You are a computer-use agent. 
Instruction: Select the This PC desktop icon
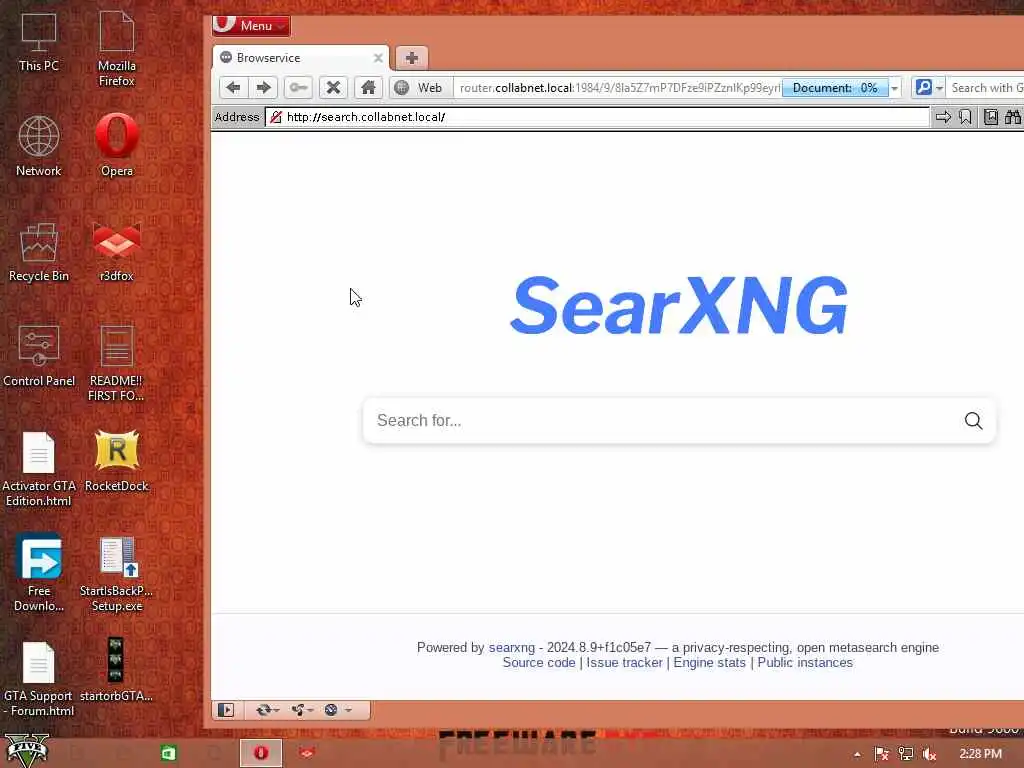point(39,42)
